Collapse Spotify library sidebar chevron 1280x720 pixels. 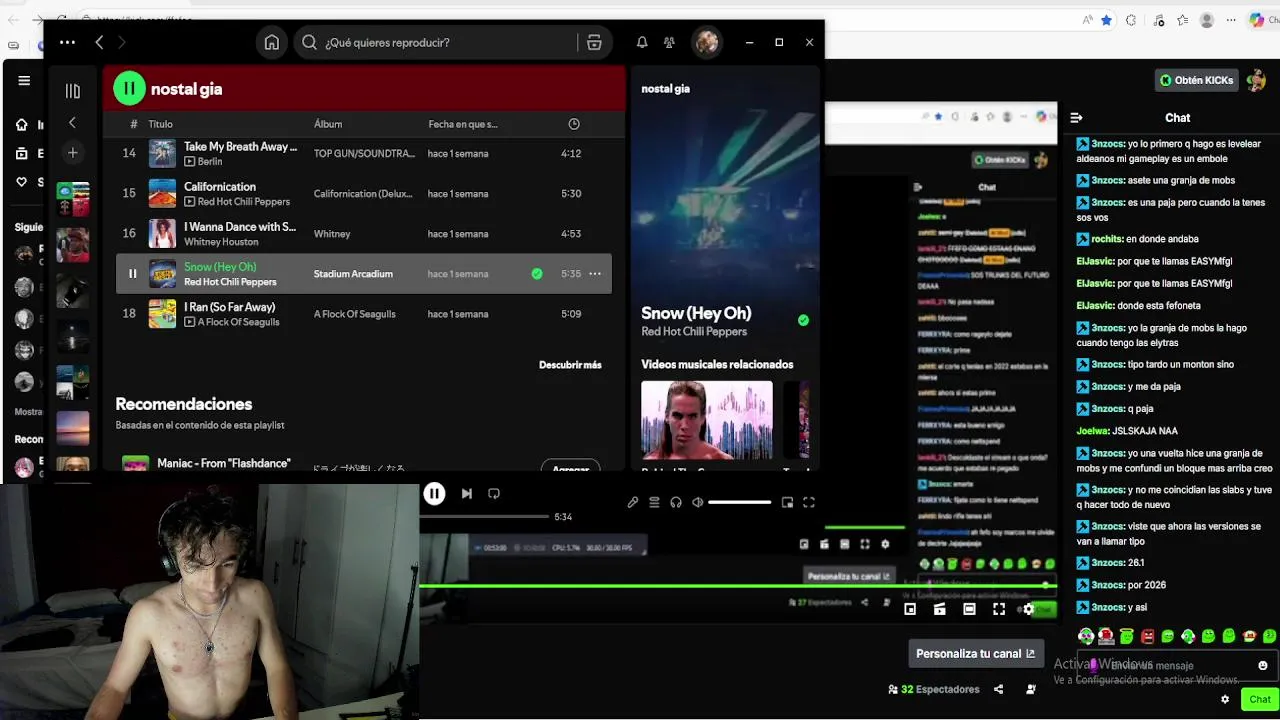coord(72,122)
